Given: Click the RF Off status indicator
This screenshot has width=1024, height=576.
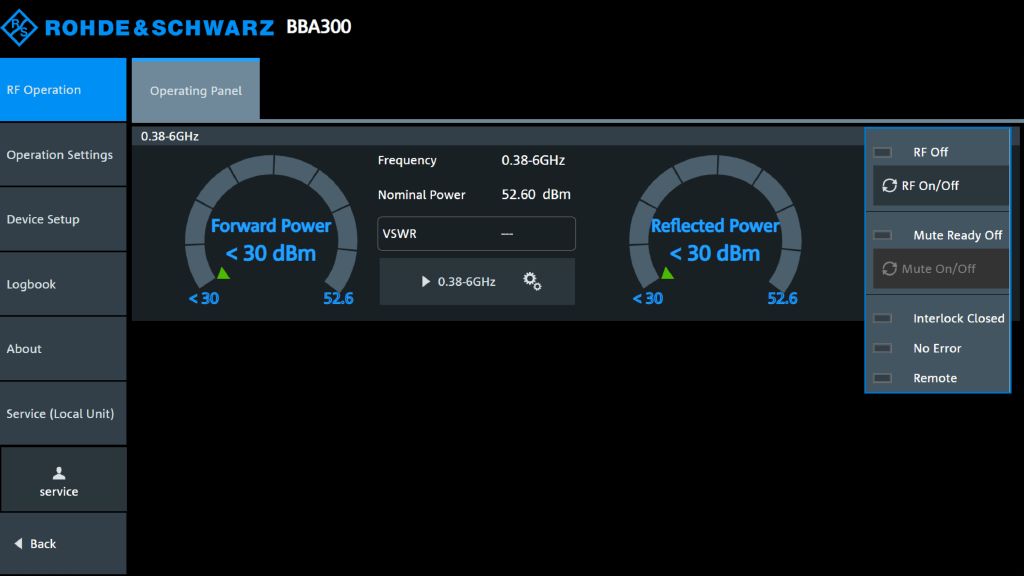Looking at the screenshot, I should pyautogui.click(x=882, y=153).
